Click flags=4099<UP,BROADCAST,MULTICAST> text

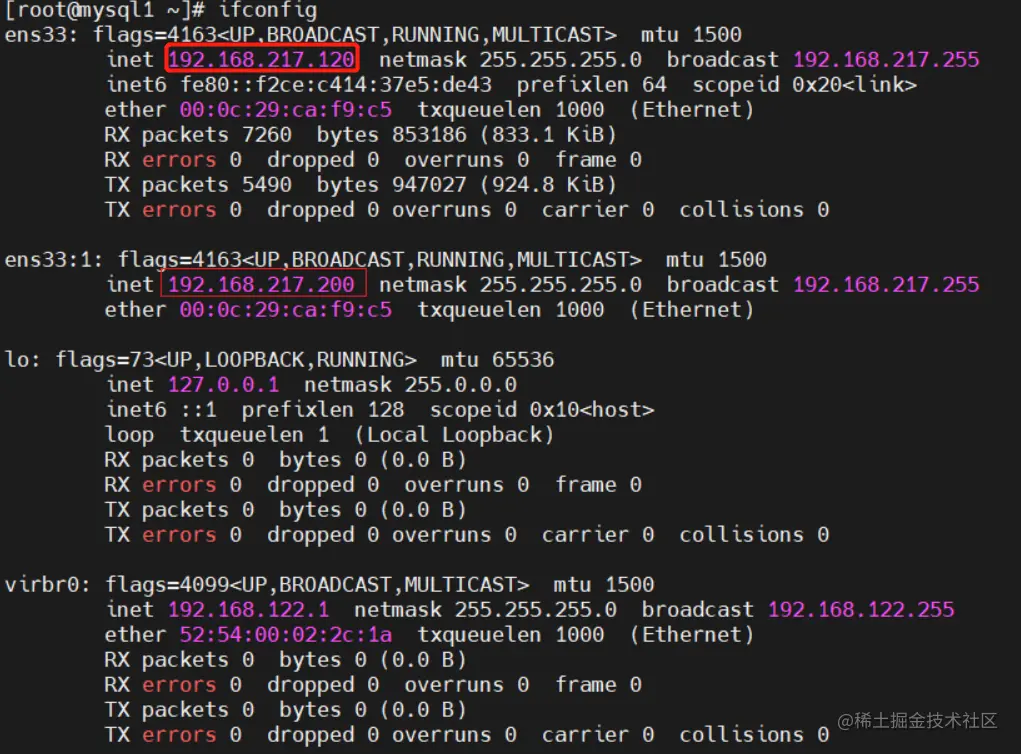click(x=317, y=585)
